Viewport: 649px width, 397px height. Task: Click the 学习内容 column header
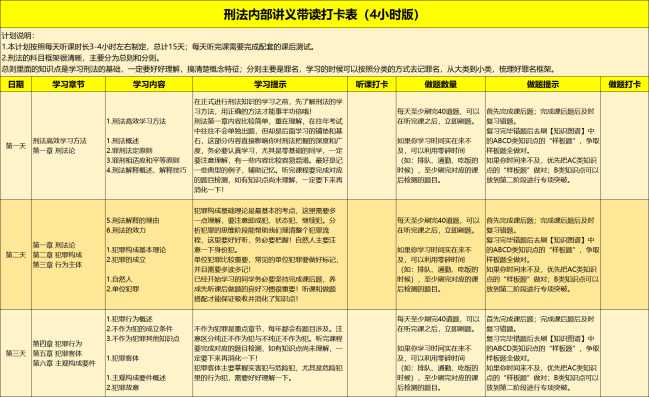pyautogui.click(x=149, y=84)
